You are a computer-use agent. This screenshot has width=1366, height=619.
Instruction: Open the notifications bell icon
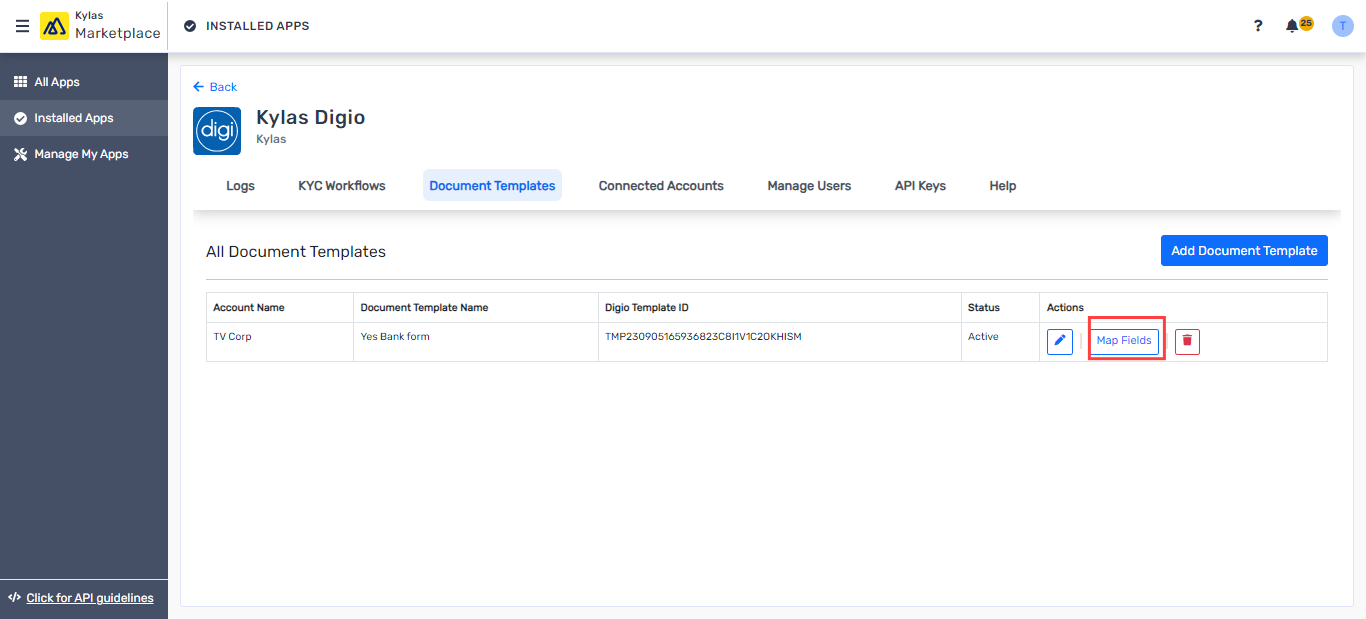[x=1292, y=26]
